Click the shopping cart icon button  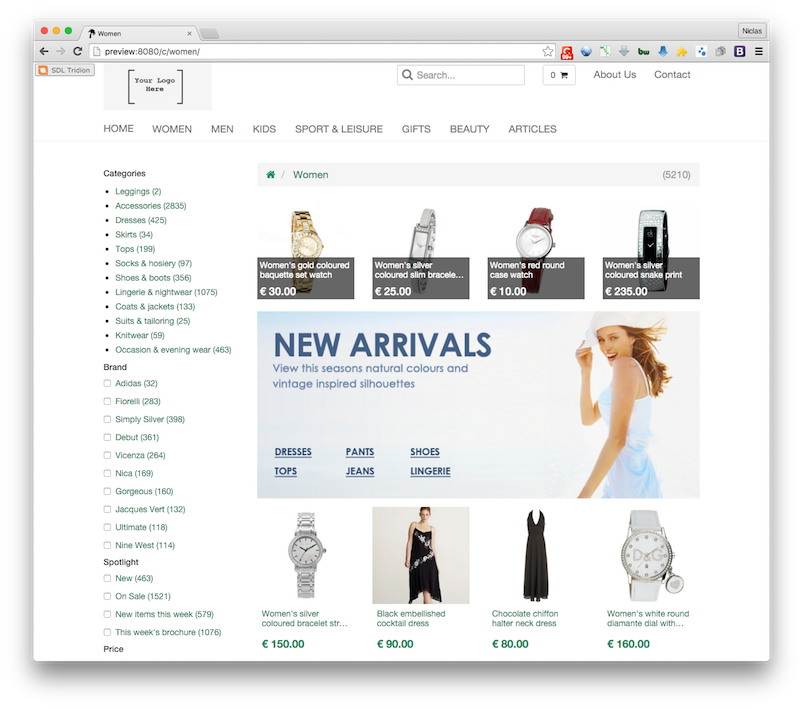pos(559,75)
